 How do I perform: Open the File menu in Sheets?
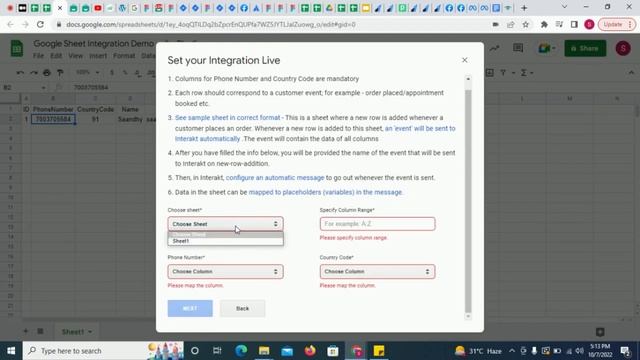tap(38, 56)
